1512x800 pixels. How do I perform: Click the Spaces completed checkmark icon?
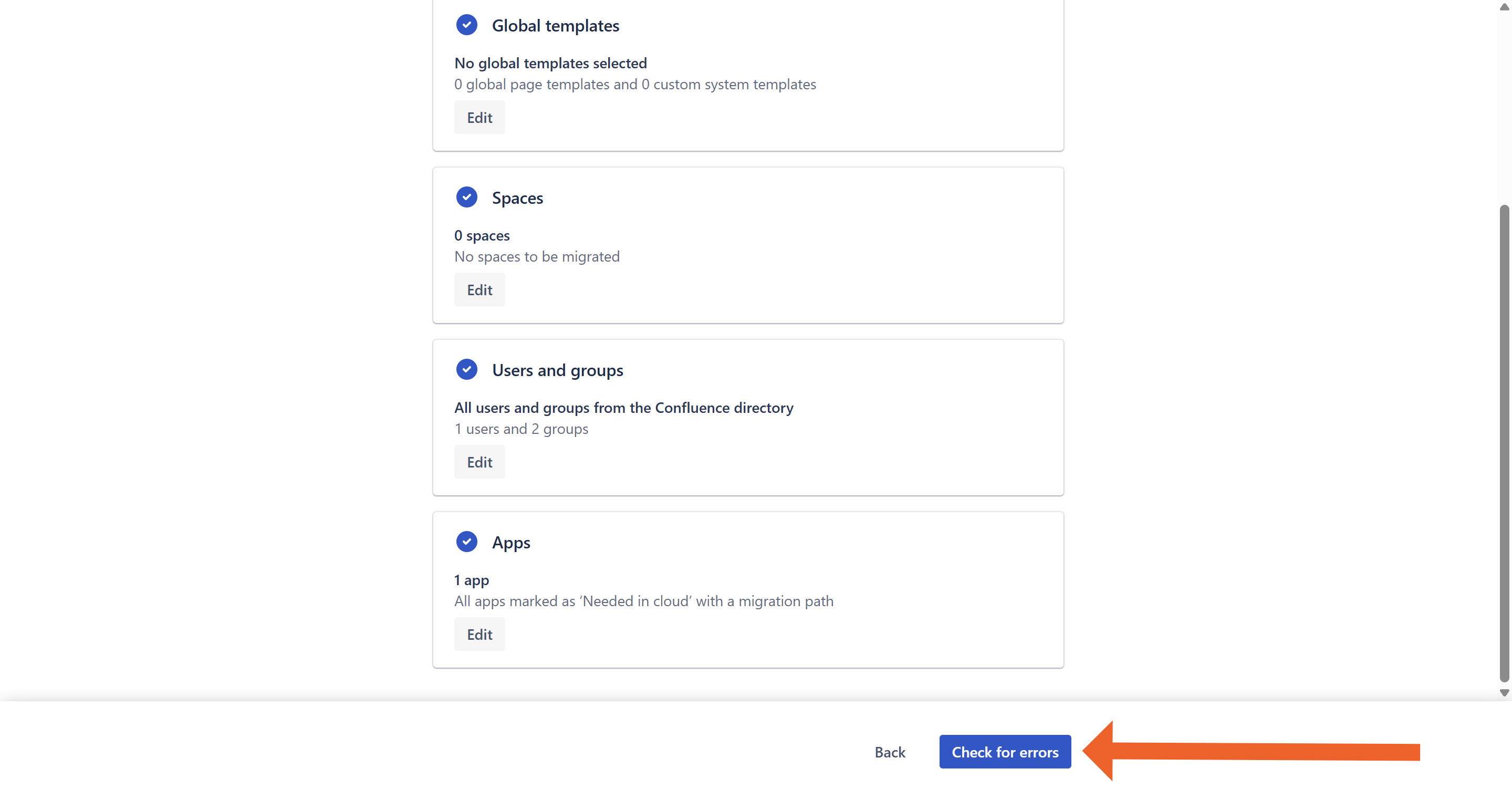(467, 197)
